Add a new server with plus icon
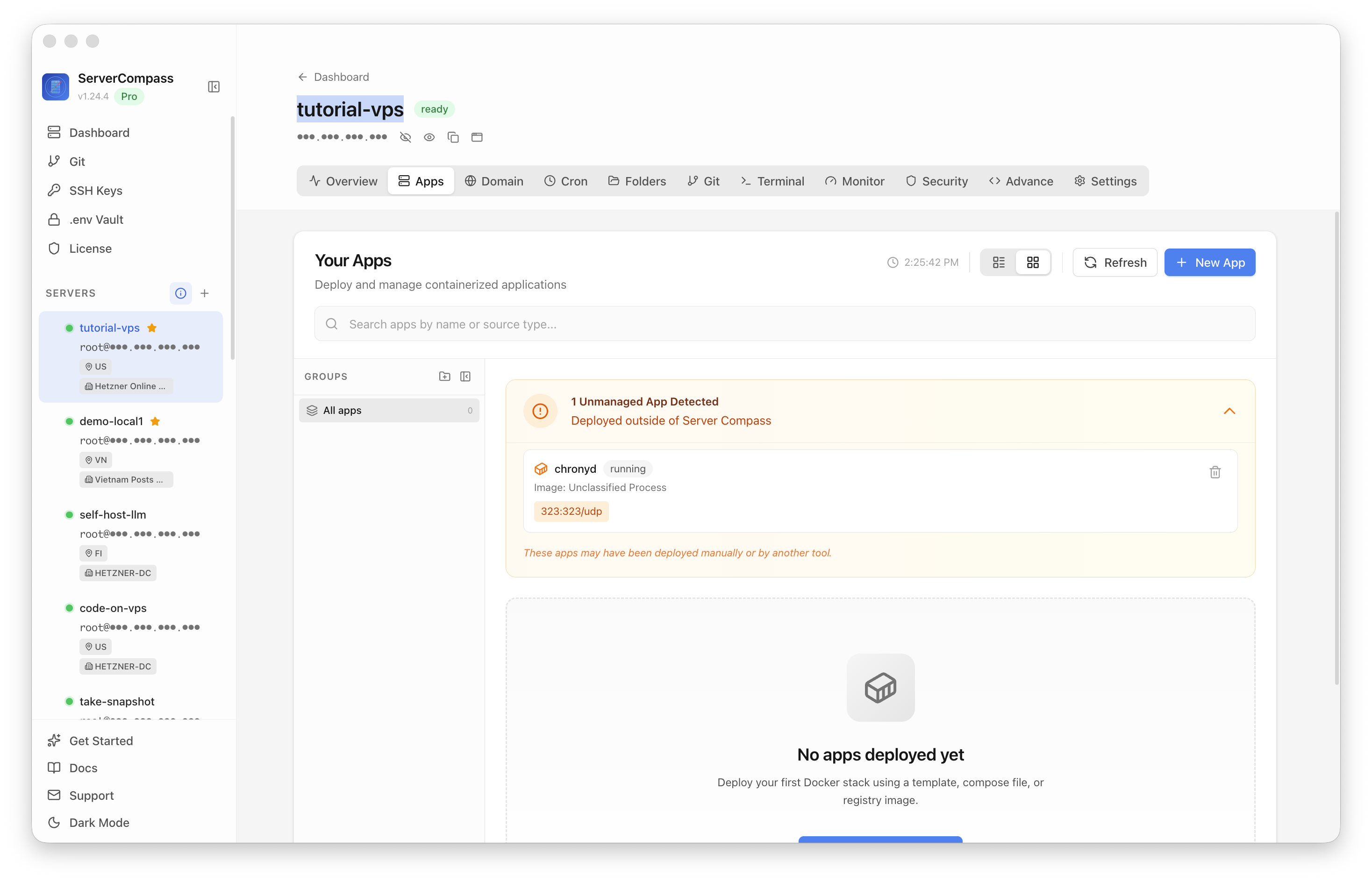Screen dimensions: 1372x882 [205, 293]
